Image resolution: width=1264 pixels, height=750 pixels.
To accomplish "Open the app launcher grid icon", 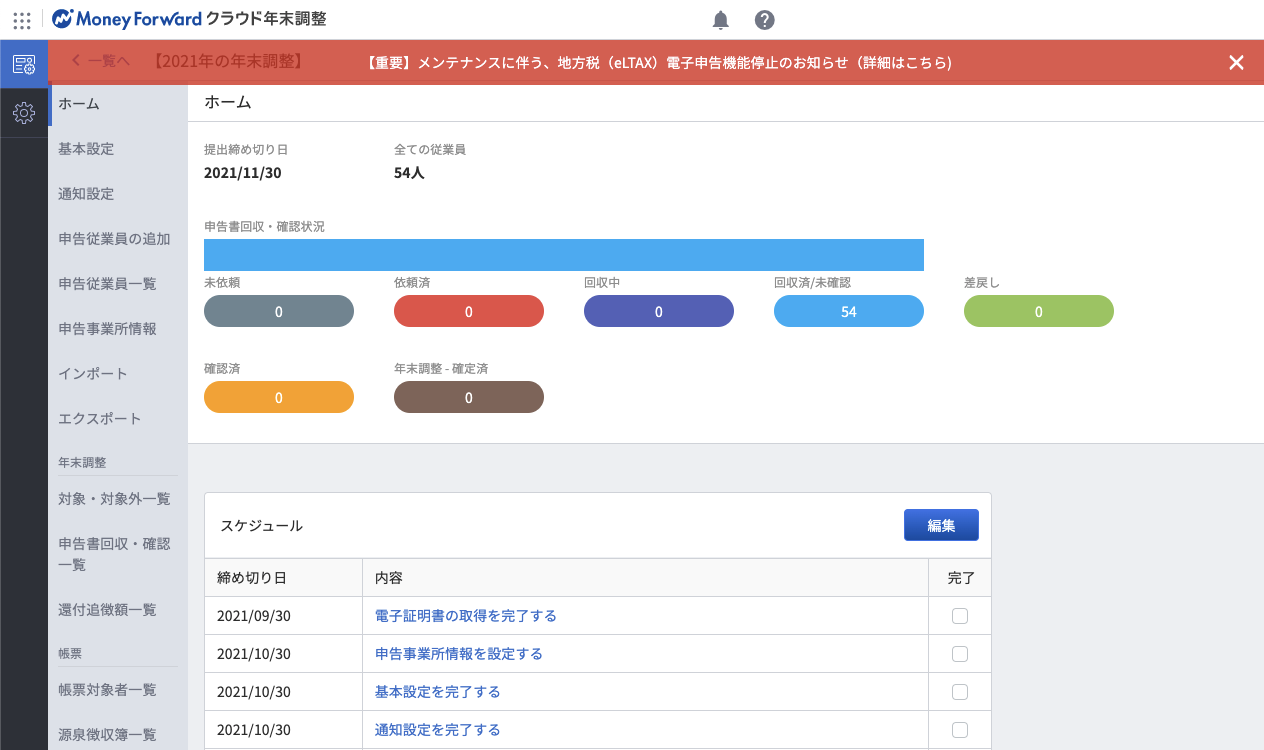I will (22, 20).
